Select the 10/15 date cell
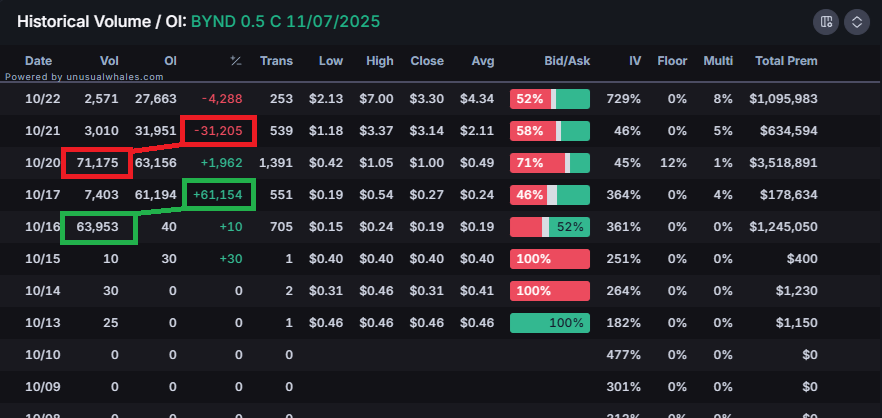The image size is (882, 418). tap(43, 259)
